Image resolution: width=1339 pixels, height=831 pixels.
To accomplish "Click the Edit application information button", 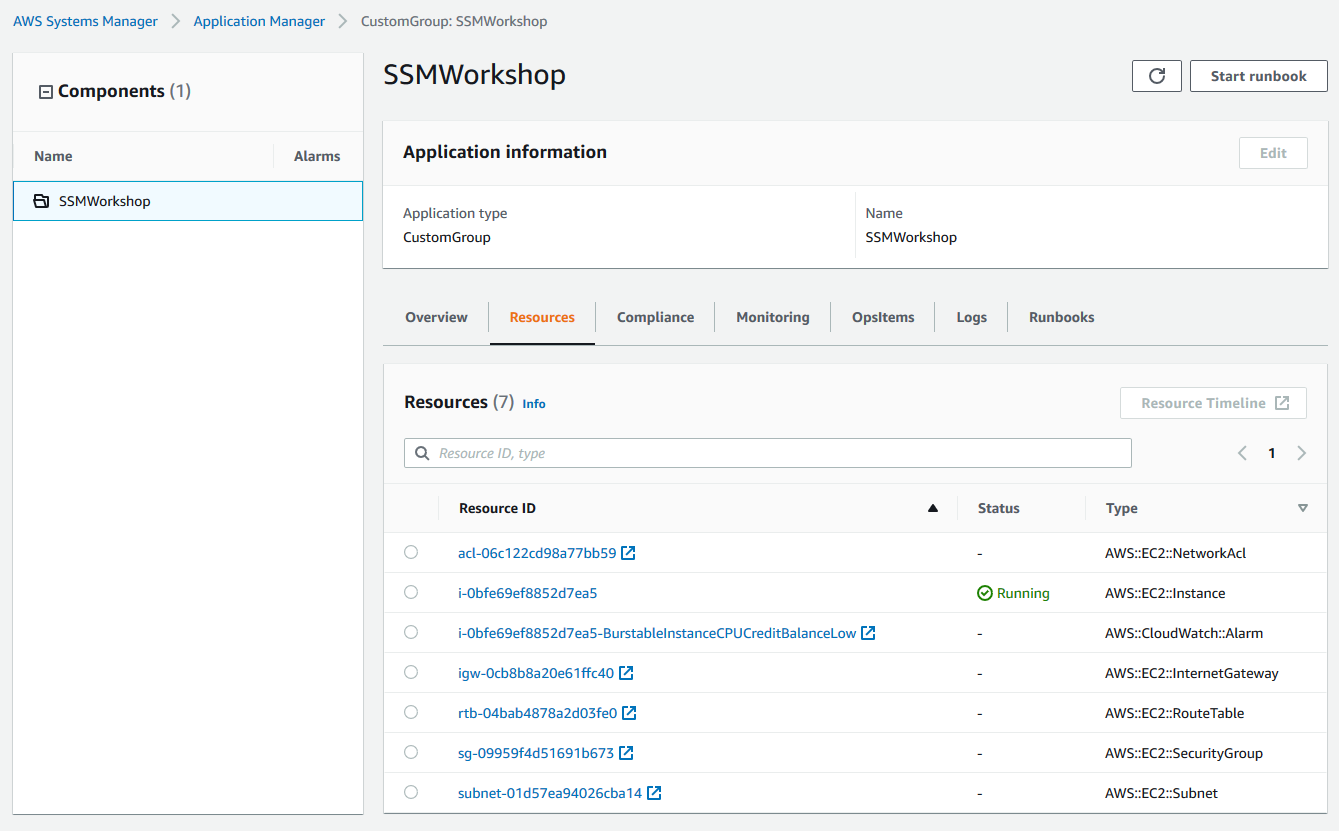I will (1273, 153).
